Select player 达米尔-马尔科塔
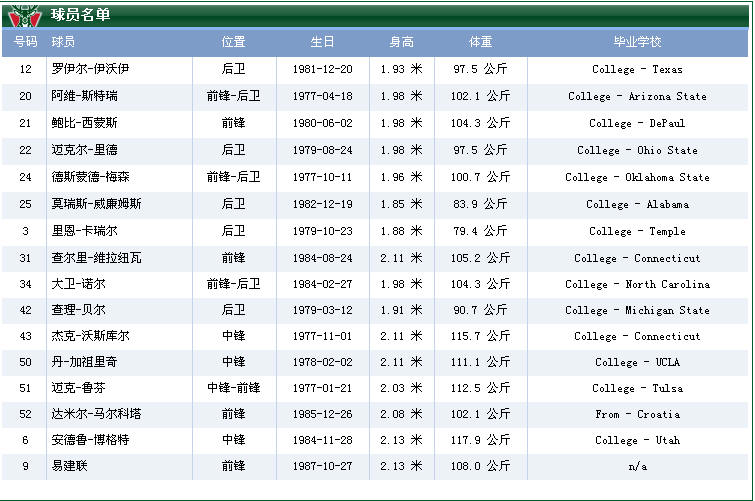This screenshot has width=755, height=501. tap(96, 414)
